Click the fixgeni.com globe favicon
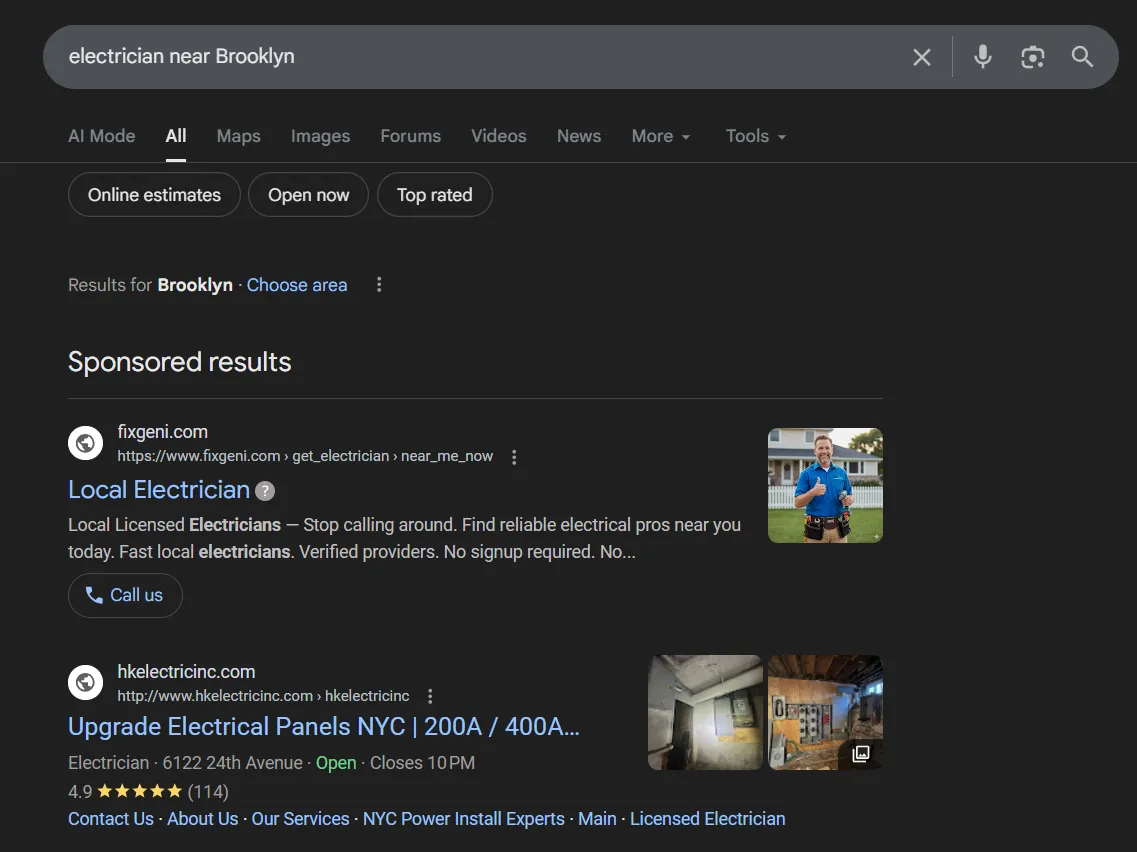Screen dimensions: 1137x852 (x=86, y=442)
